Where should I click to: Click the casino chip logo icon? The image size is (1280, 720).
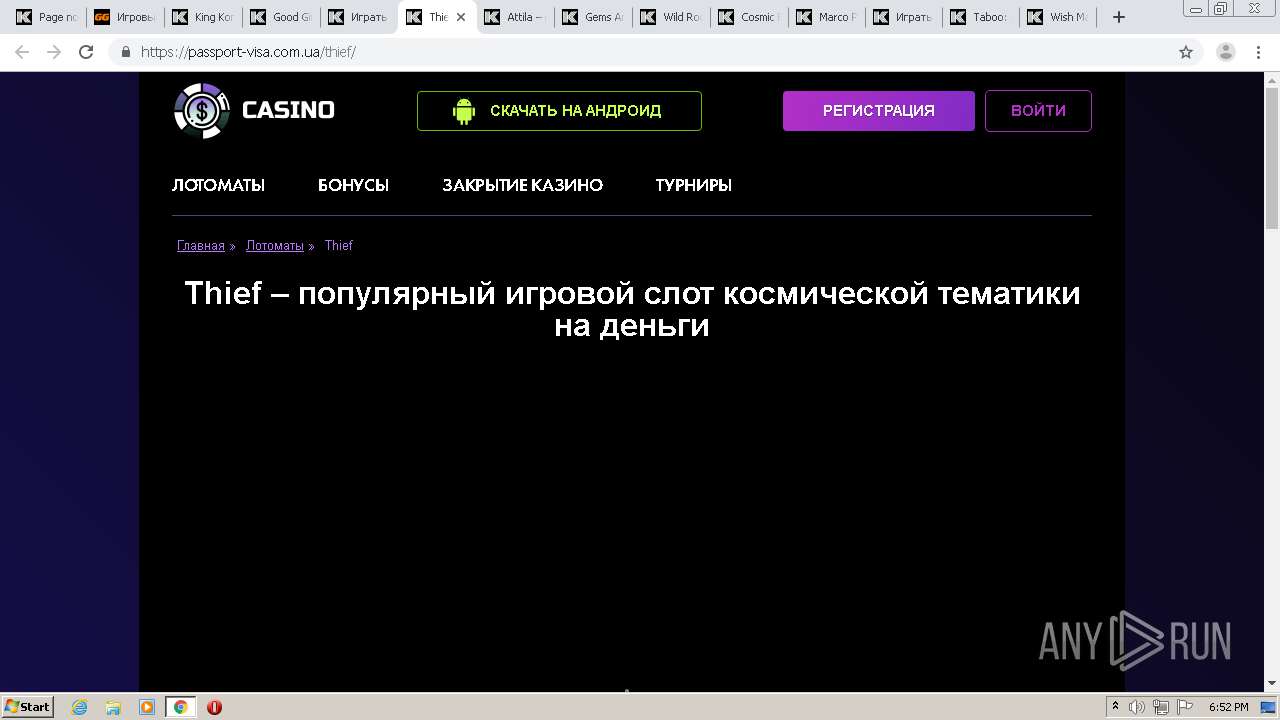(x=202, y=110)
